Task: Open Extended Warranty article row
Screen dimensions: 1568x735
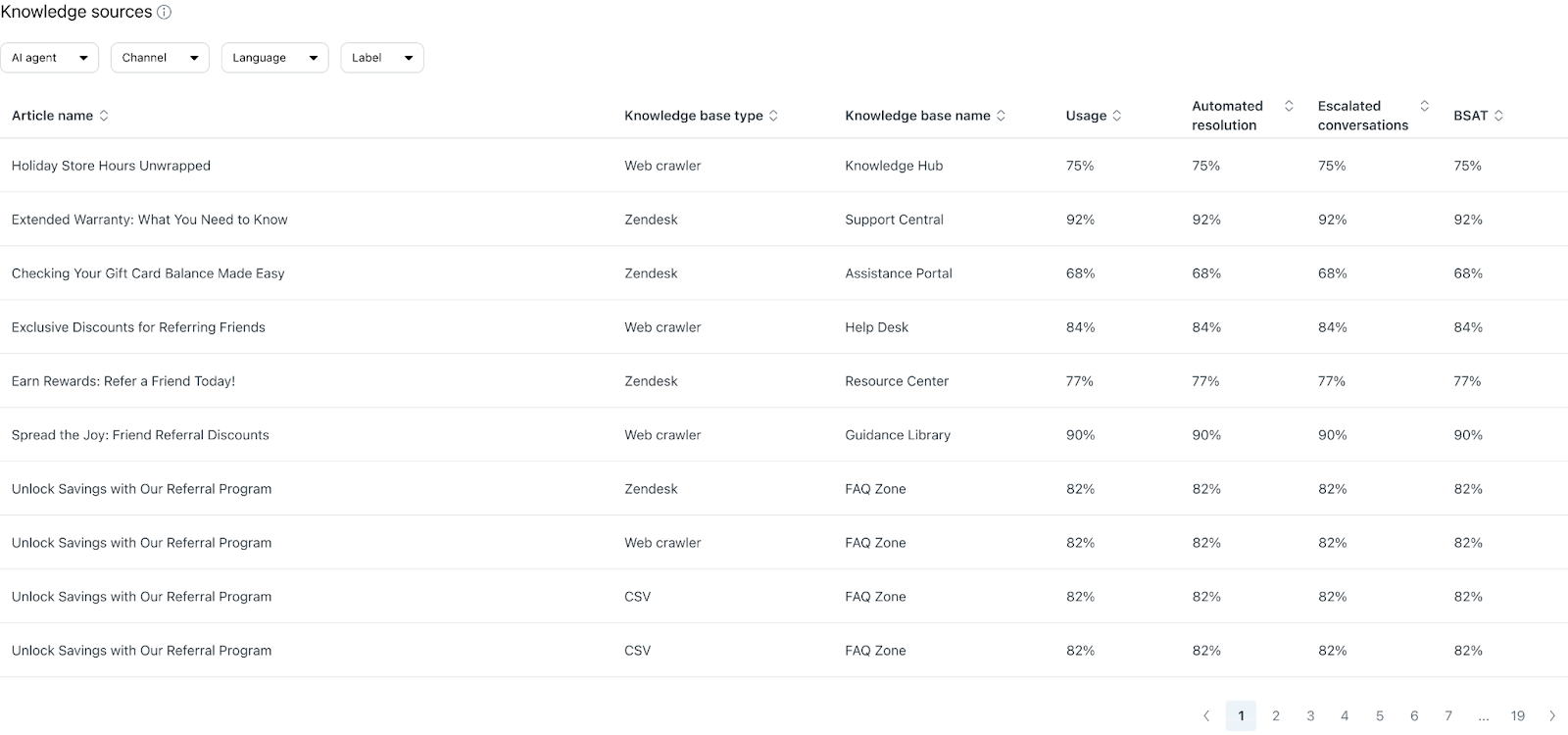Action: [784, 220]
